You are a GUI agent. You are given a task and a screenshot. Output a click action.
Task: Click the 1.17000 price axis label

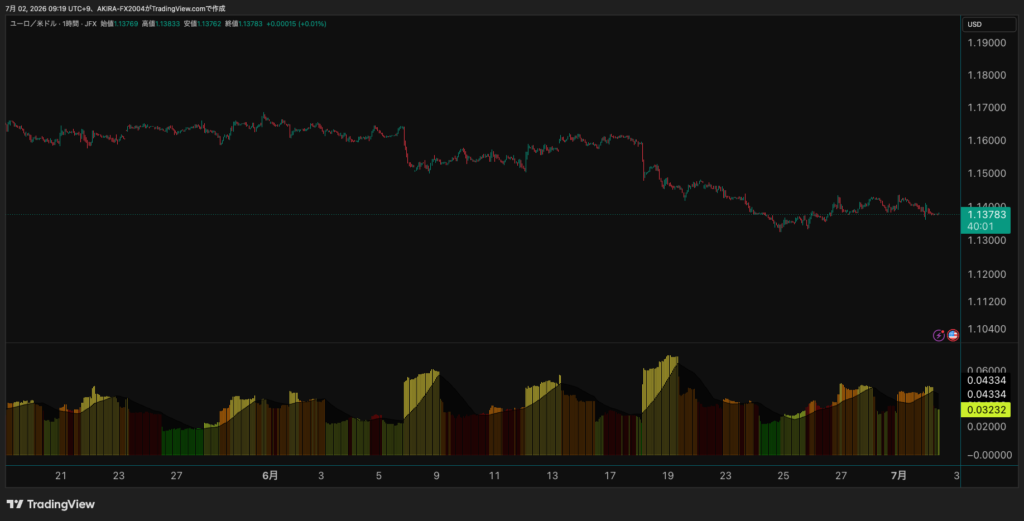987,107
